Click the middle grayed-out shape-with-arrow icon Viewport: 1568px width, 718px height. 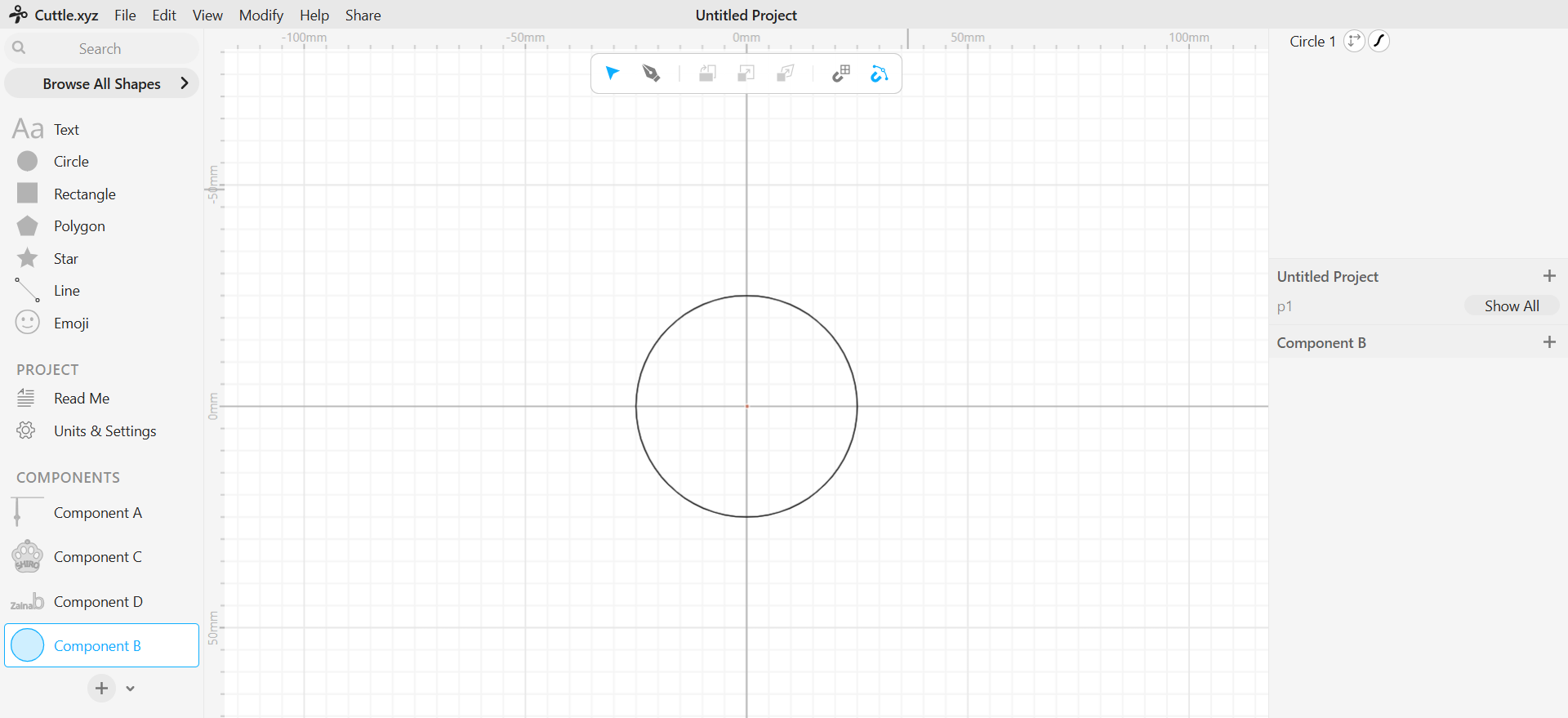click(x=746, y=74)
